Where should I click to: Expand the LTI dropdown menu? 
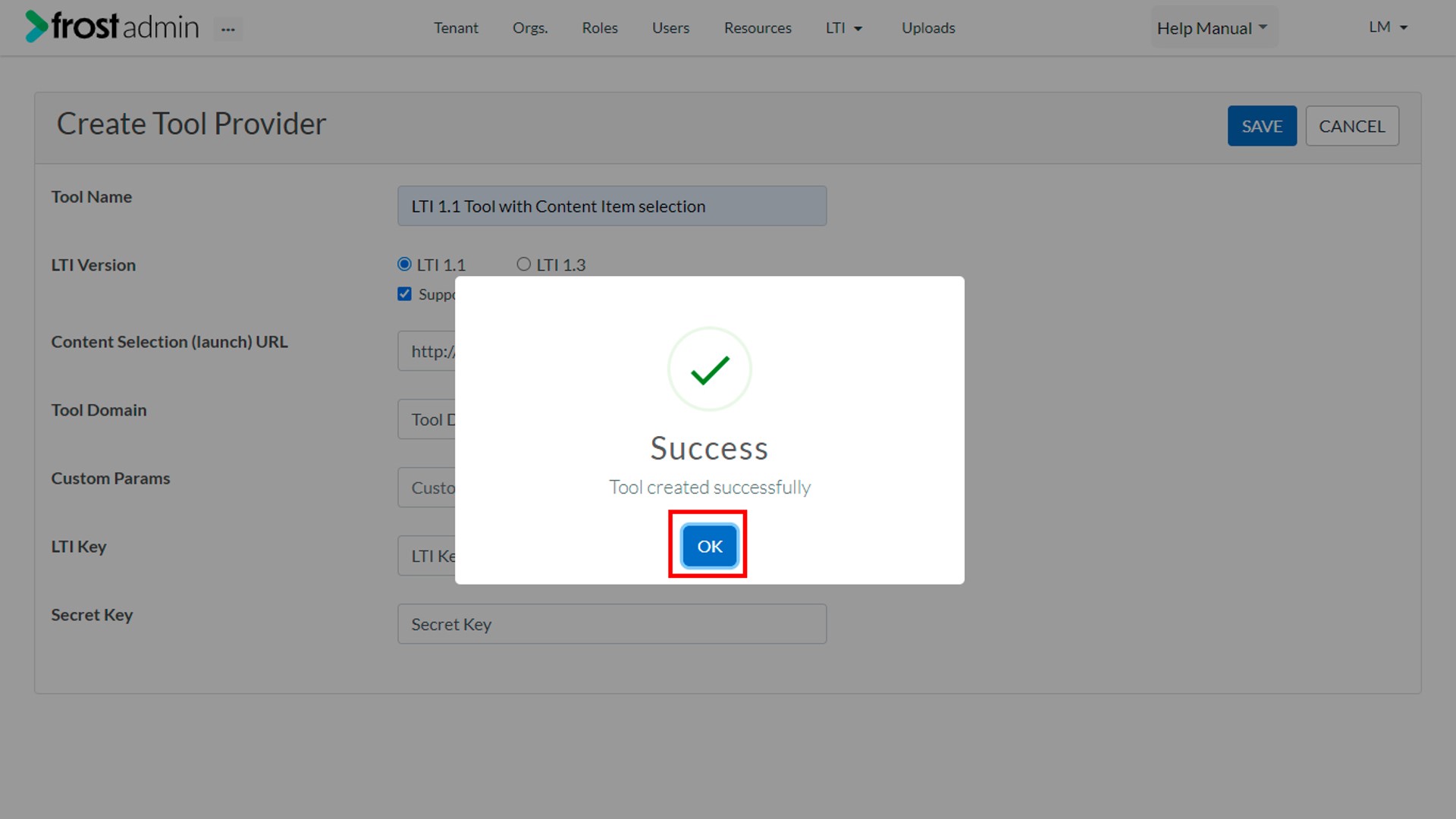pos(844,28)
